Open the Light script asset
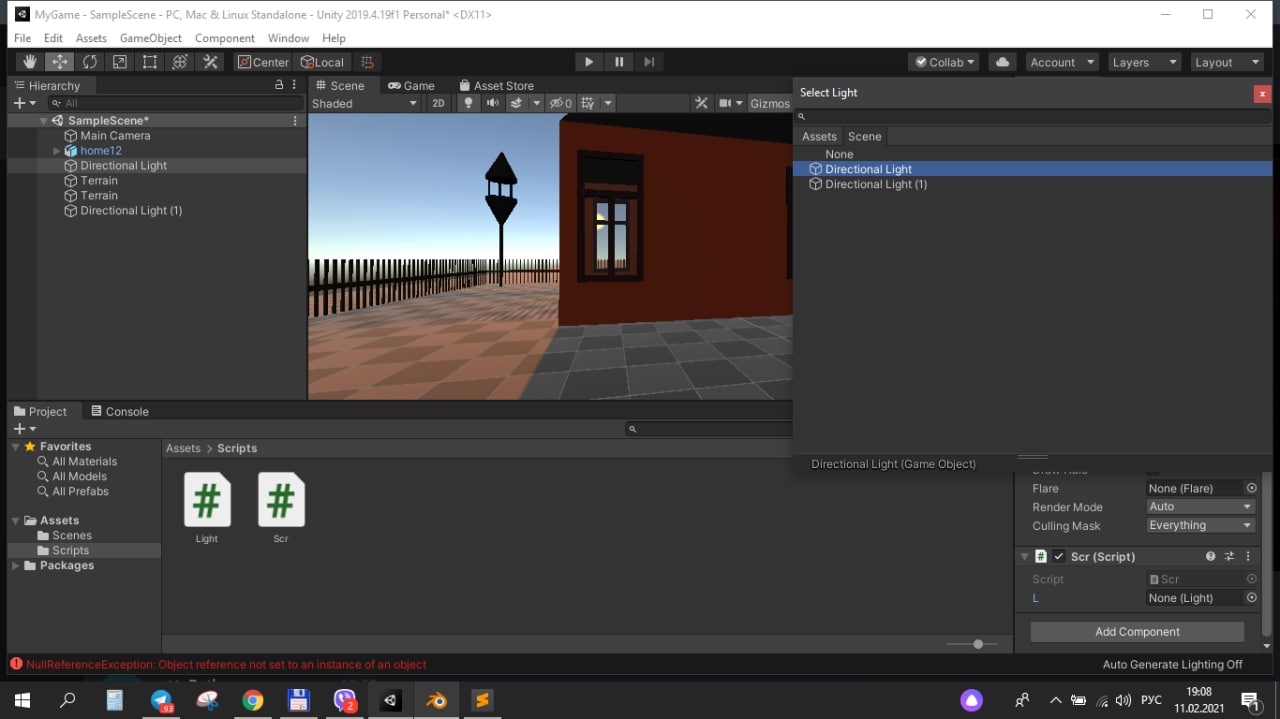 pos(207,508)
